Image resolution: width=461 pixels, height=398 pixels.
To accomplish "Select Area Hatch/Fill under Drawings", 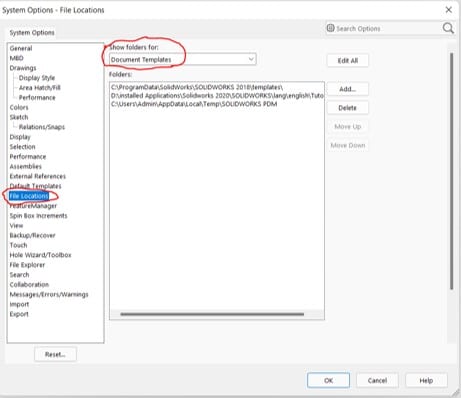I will (40, 88).
